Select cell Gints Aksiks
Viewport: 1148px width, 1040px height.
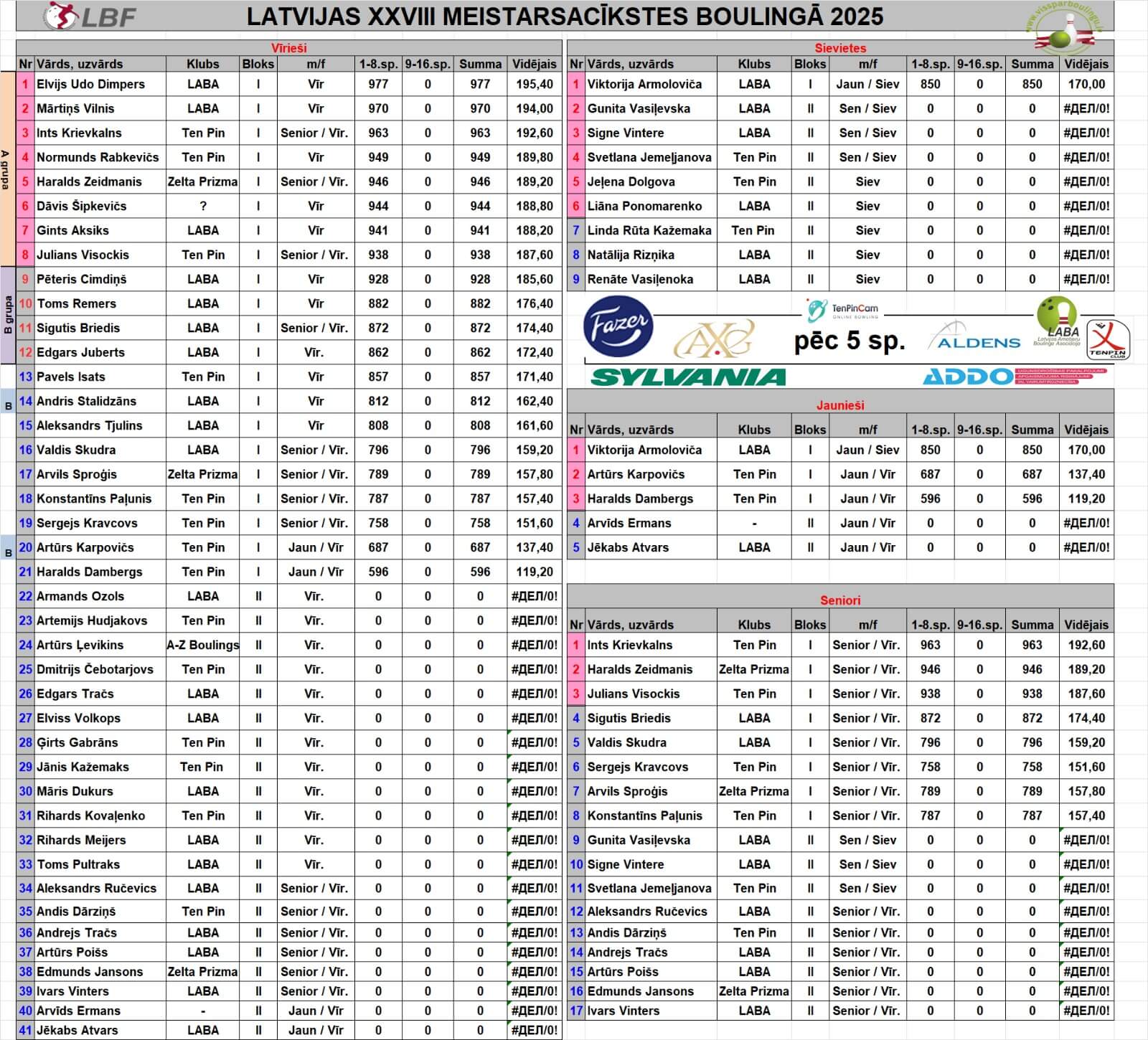(x=100, y=230)
